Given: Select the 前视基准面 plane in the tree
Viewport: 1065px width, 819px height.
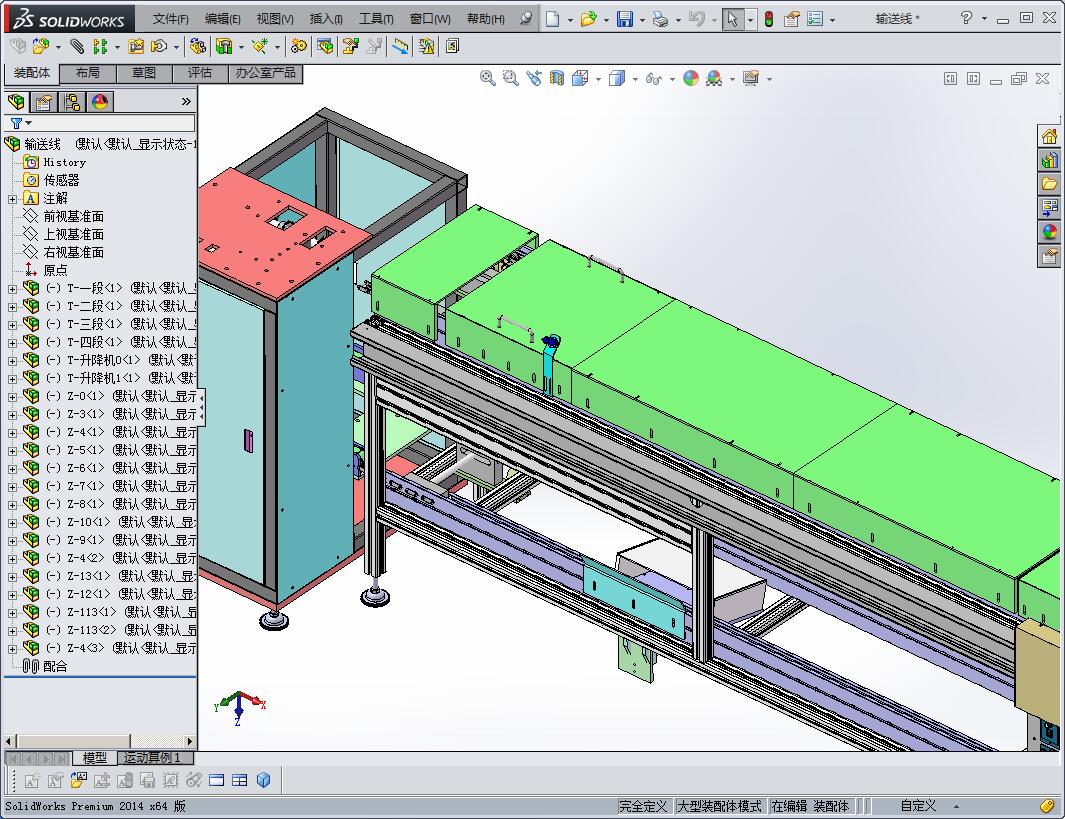Looking at the screenshot, I should (73, 216).
